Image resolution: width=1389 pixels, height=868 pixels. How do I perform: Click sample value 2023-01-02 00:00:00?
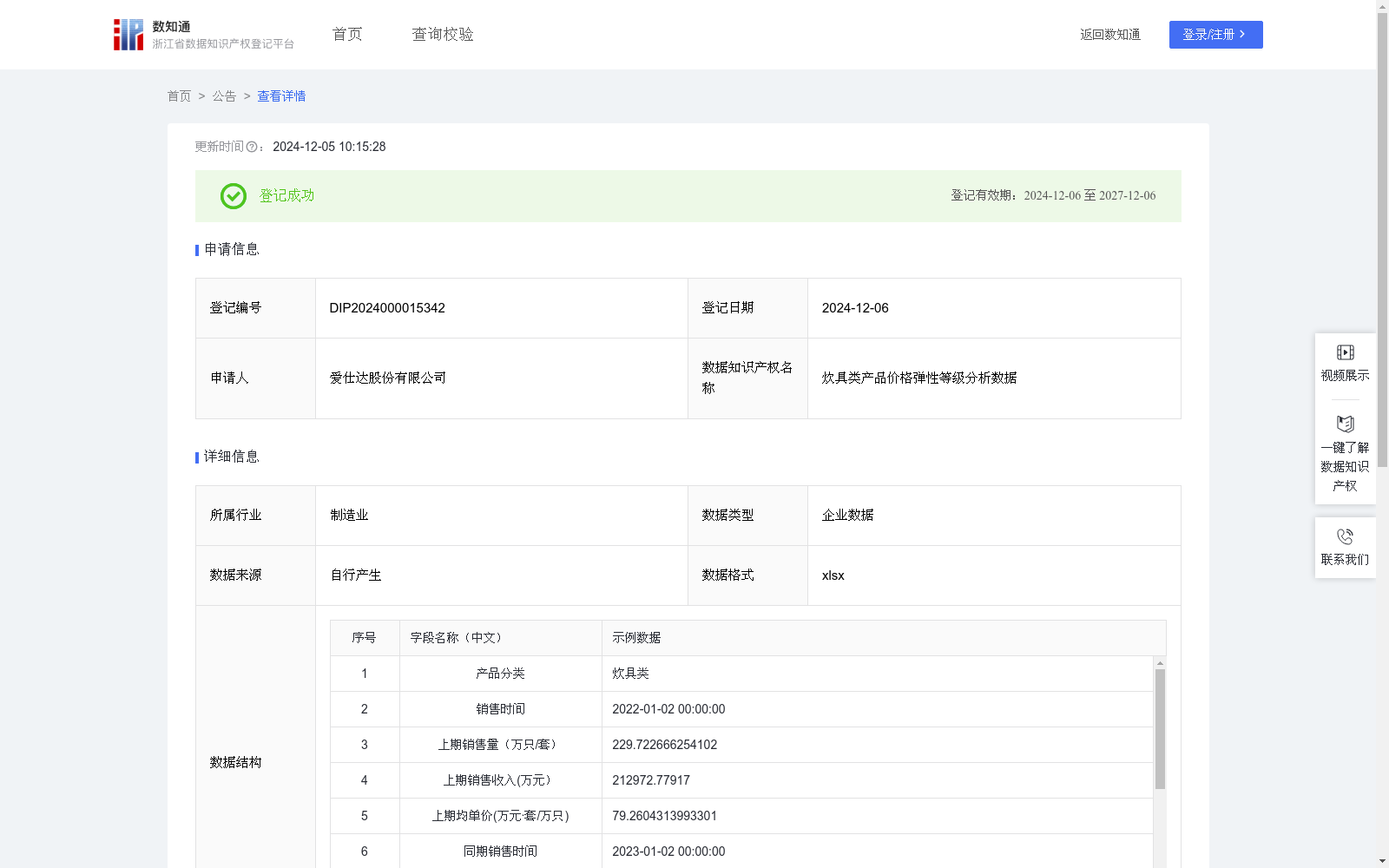point(668,852)
